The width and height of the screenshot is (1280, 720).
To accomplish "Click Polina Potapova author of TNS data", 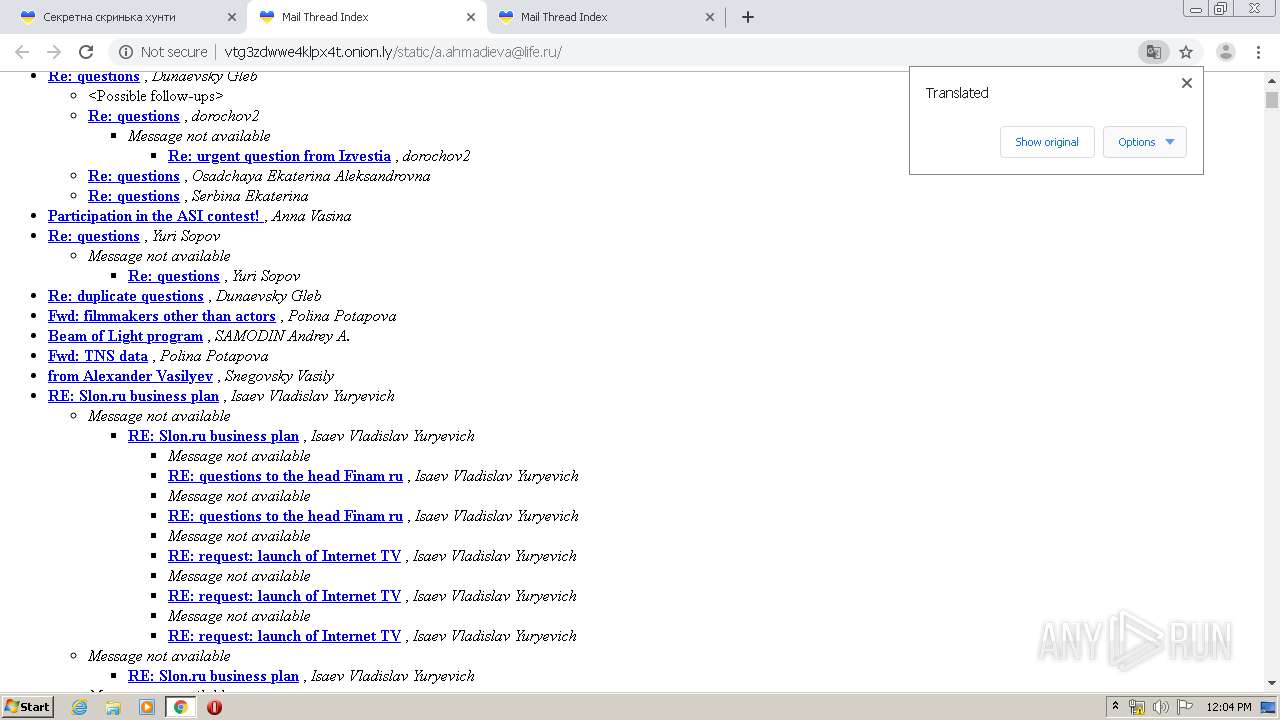I will point(214,356).
